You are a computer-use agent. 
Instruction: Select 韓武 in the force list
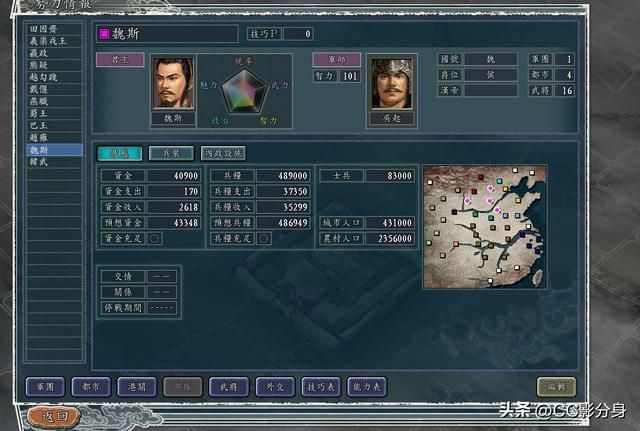[54, 162]
